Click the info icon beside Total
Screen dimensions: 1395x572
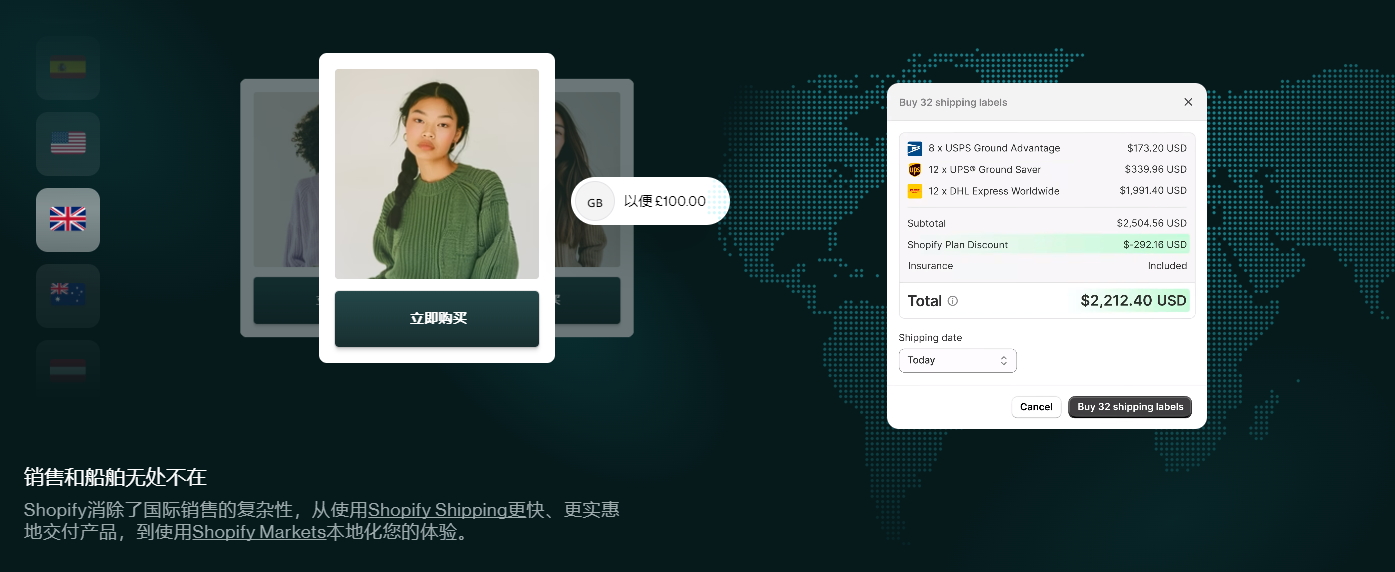click(x=952, y=301)
